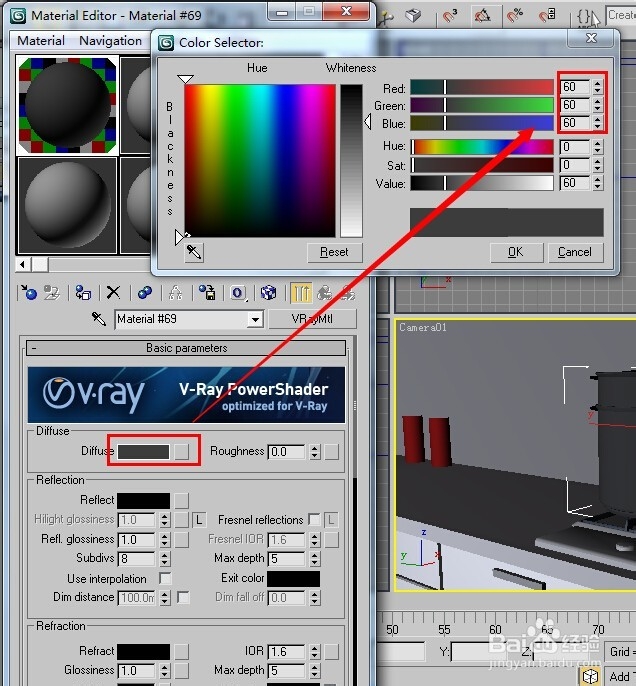Image resolution: width=636 pixels, height=686 pixels.
Task: Click Diffuse color swatch
Action: pyautogui.click(x=143, y=452)
